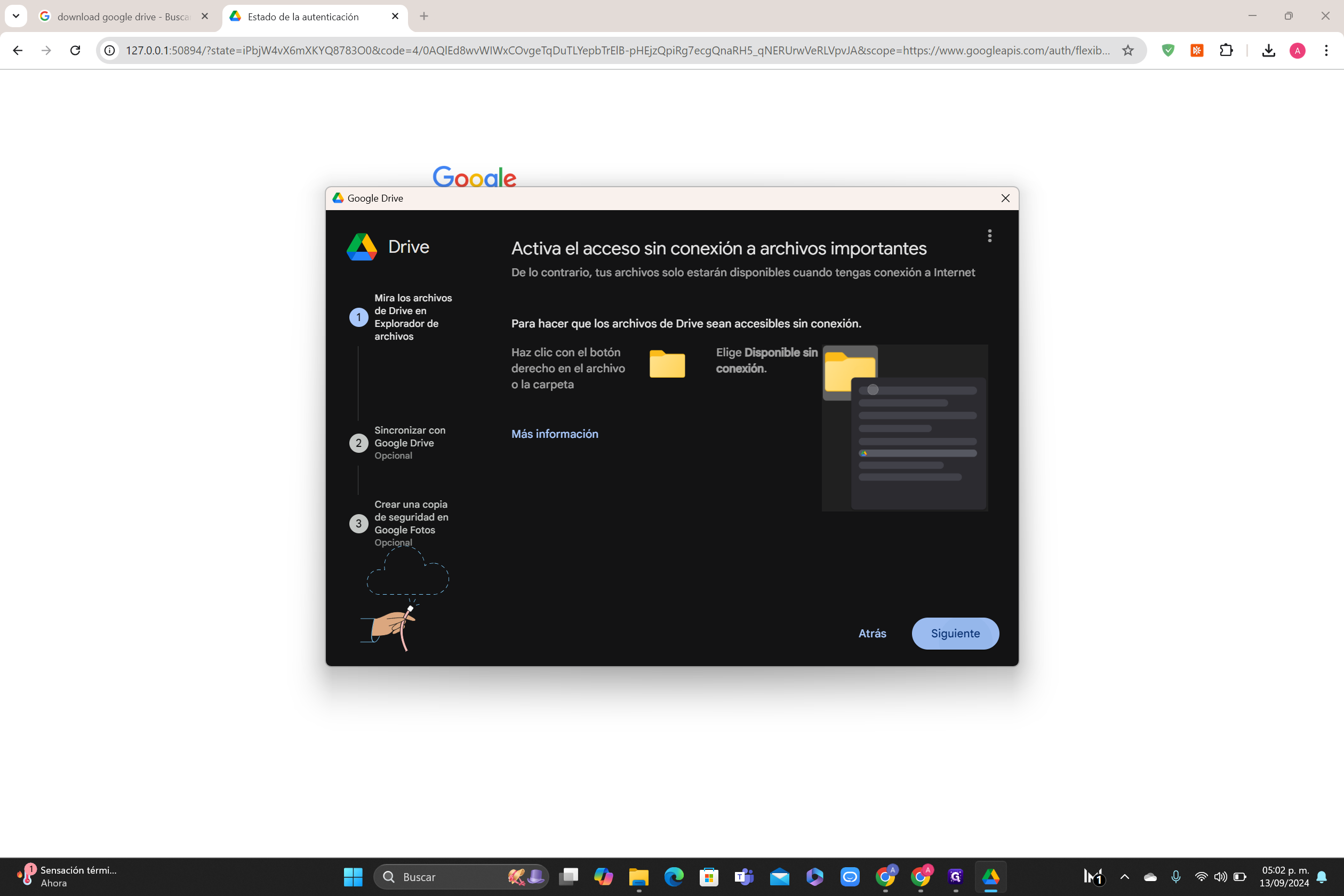Viewport: 1344px width, 896px height.
Task: Open the Más información link
Action: point(554,434)
